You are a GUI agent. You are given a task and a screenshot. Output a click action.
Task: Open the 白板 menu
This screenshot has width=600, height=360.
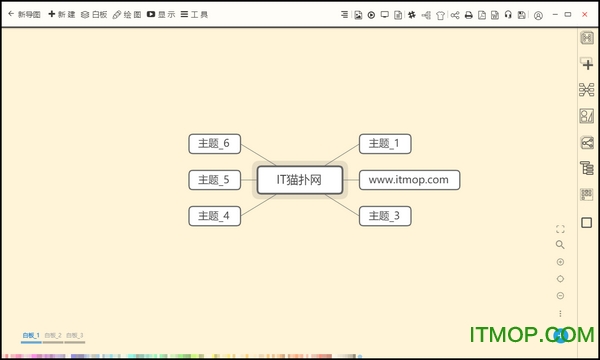tap(94, 15)
